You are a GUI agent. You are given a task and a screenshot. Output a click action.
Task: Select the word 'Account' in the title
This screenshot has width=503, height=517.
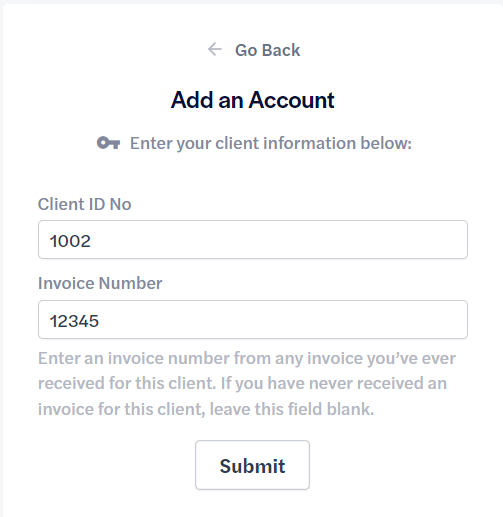click(291, 100)
